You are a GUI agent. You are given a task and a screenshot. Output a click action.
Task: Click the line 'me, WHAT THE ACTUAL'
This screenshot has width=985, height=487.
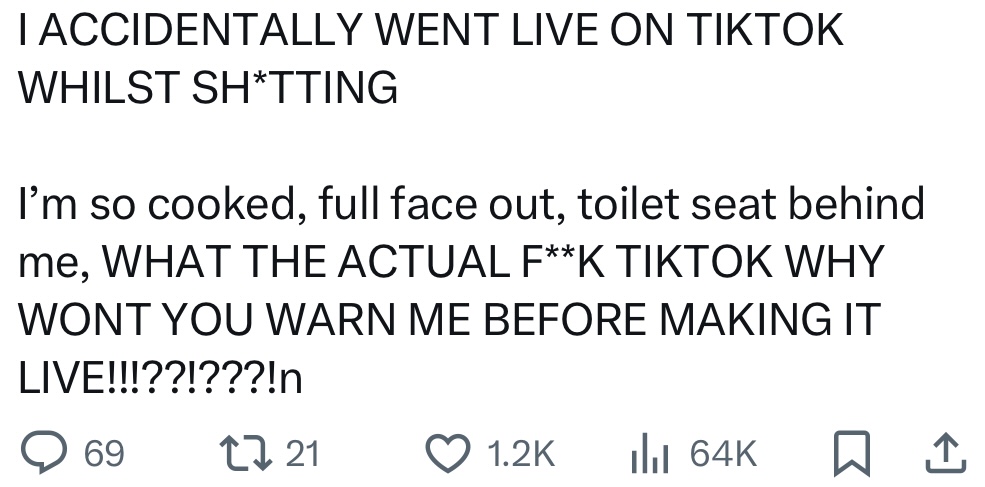pos(450,262)
